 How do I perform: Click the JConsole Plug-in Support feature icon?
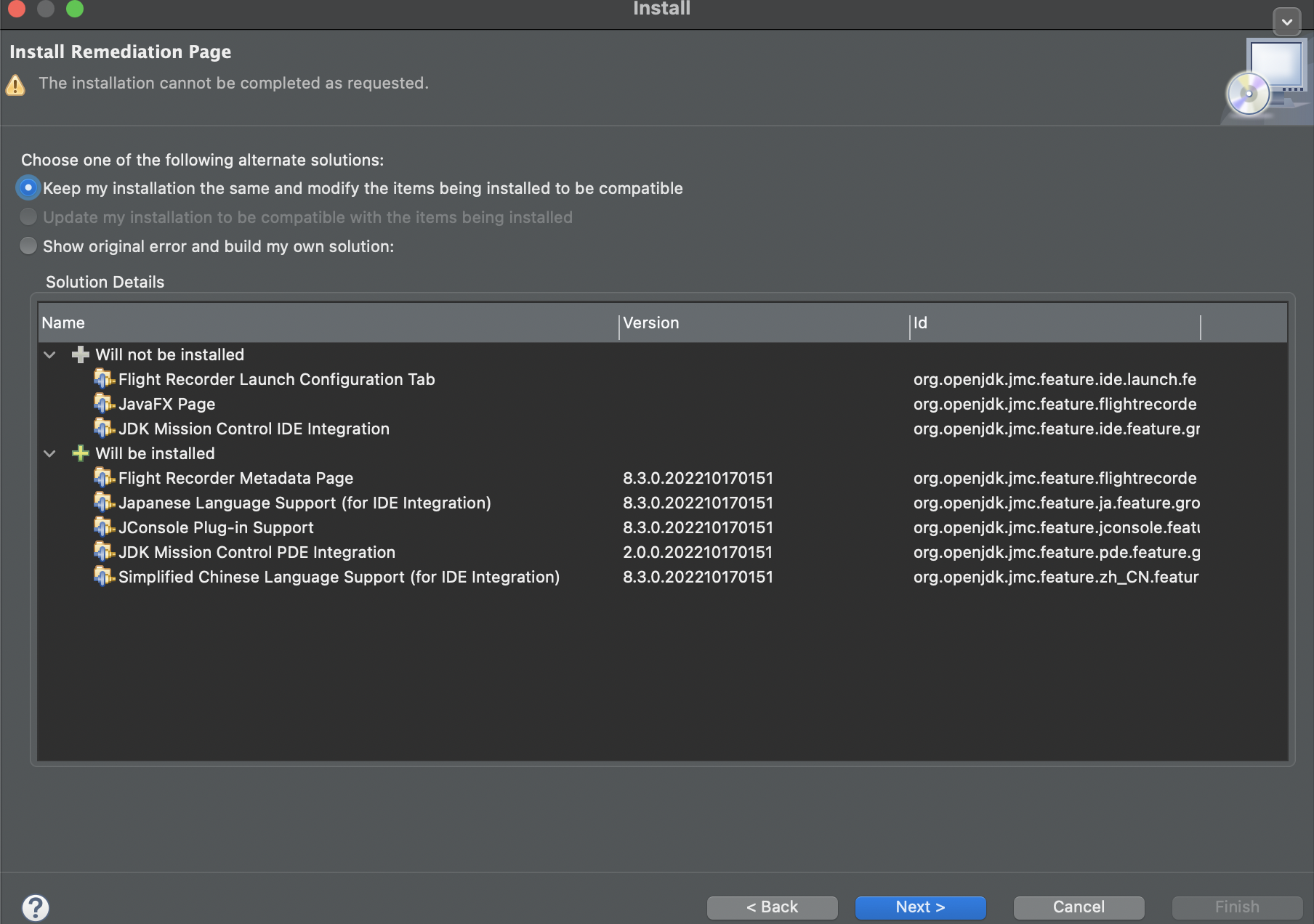[104, 527]
